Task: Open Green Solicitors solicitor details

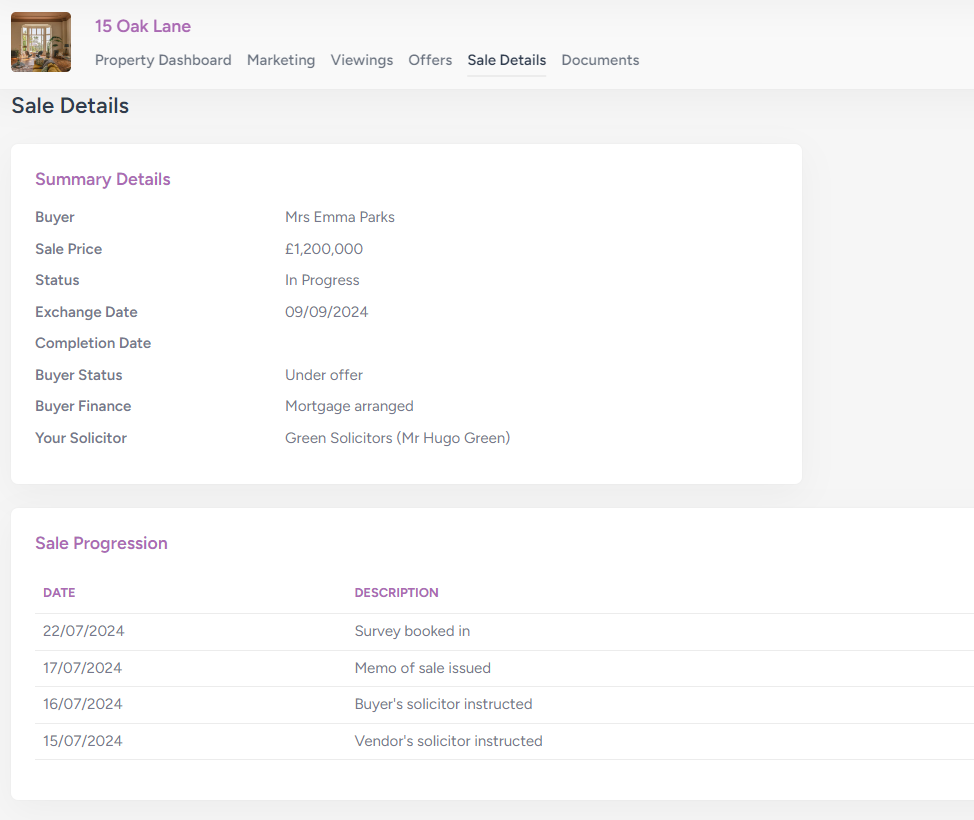Action: pyautogui.click(x=397, y=438)
